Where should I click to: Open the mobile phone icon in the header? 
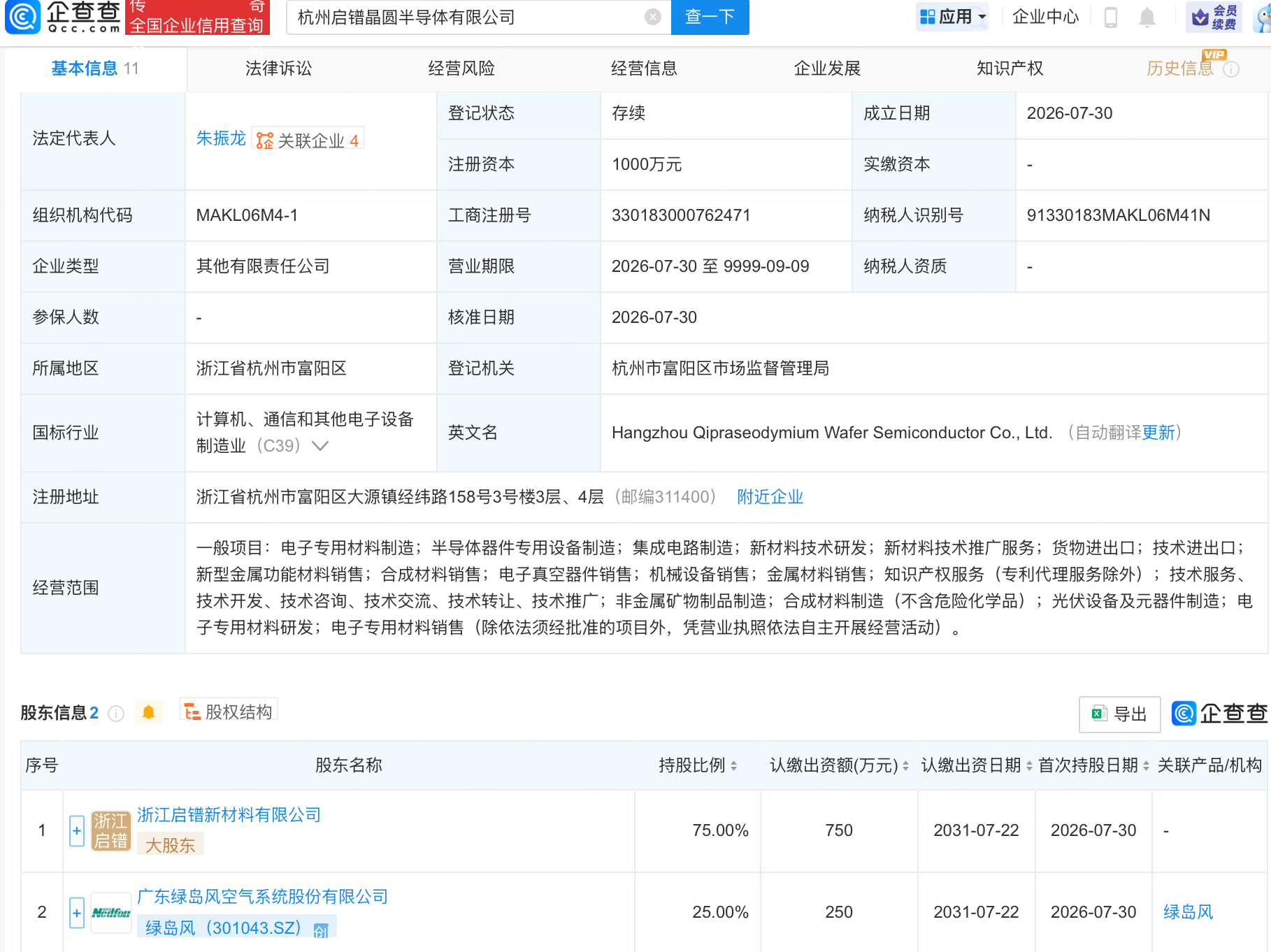pyautogui.click(x=1110, y=17)
